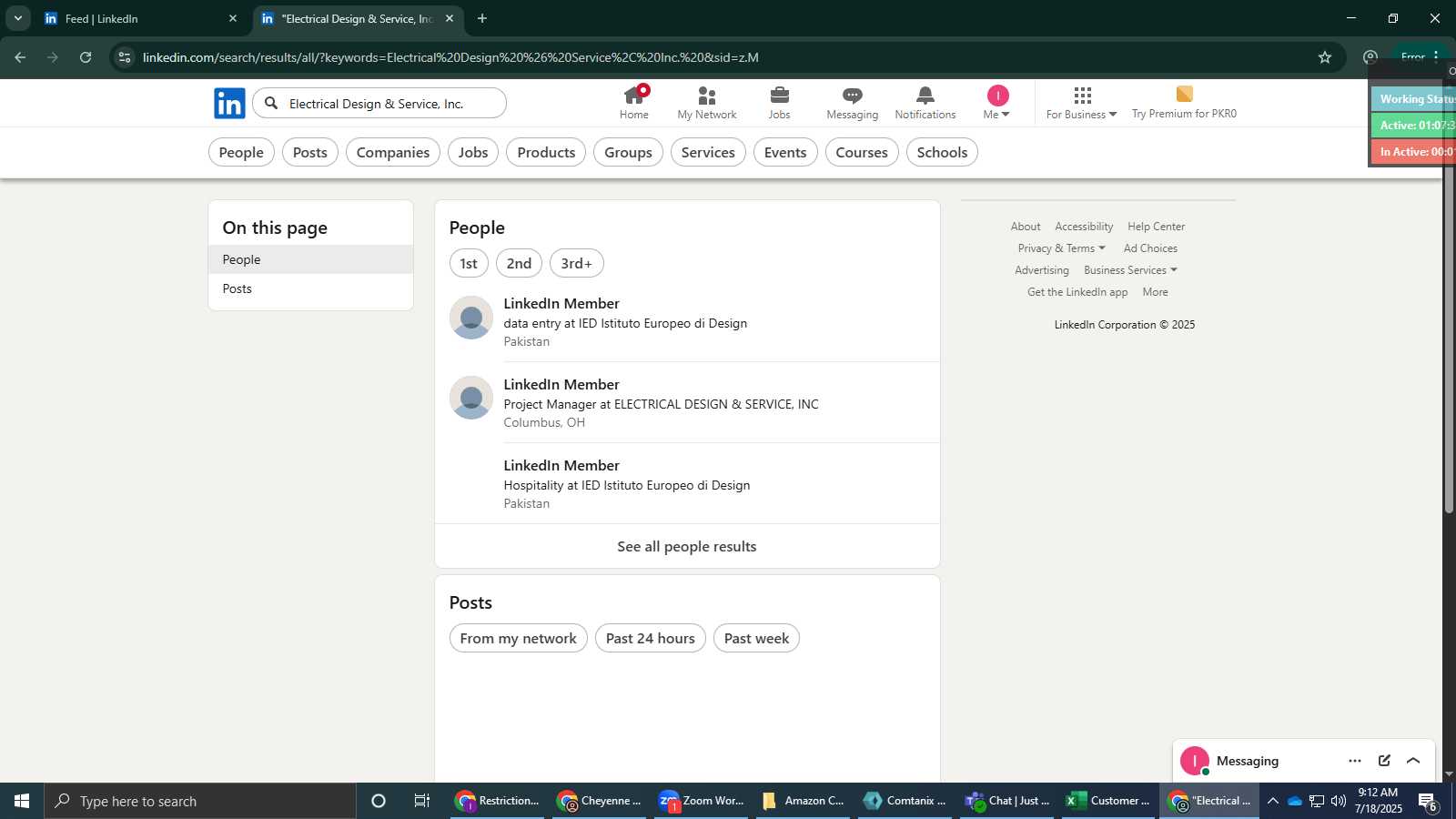Expand Business Services dropdown

(x=1130, y=270)
